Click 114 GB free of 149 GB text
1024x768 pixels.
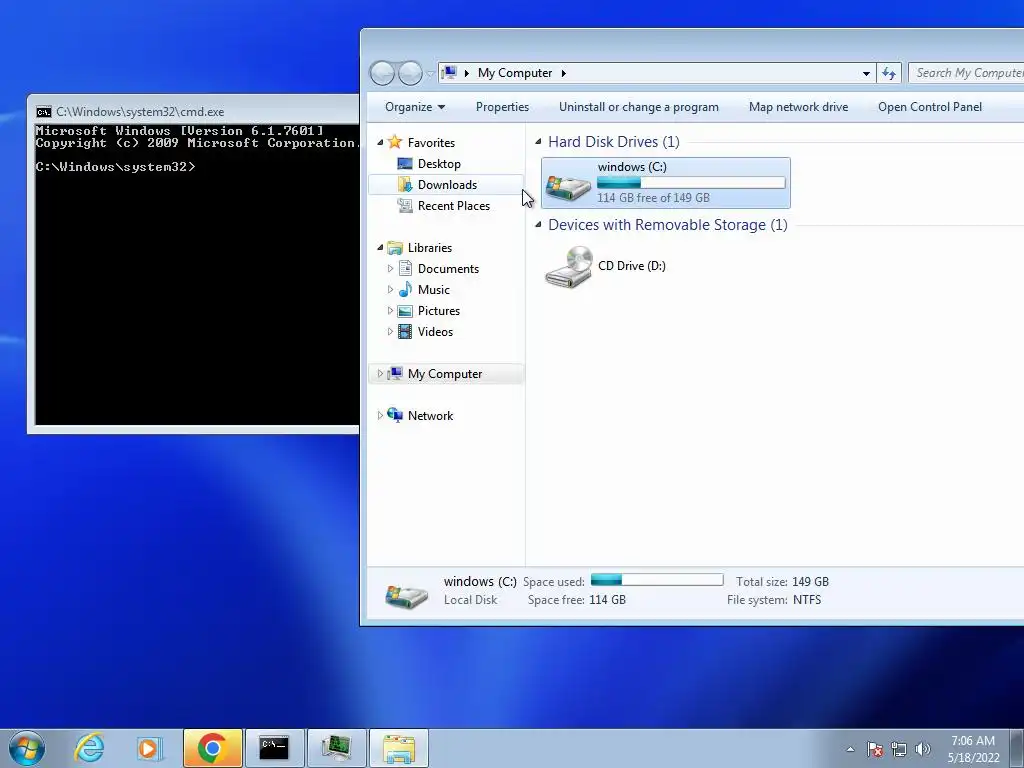653,197
